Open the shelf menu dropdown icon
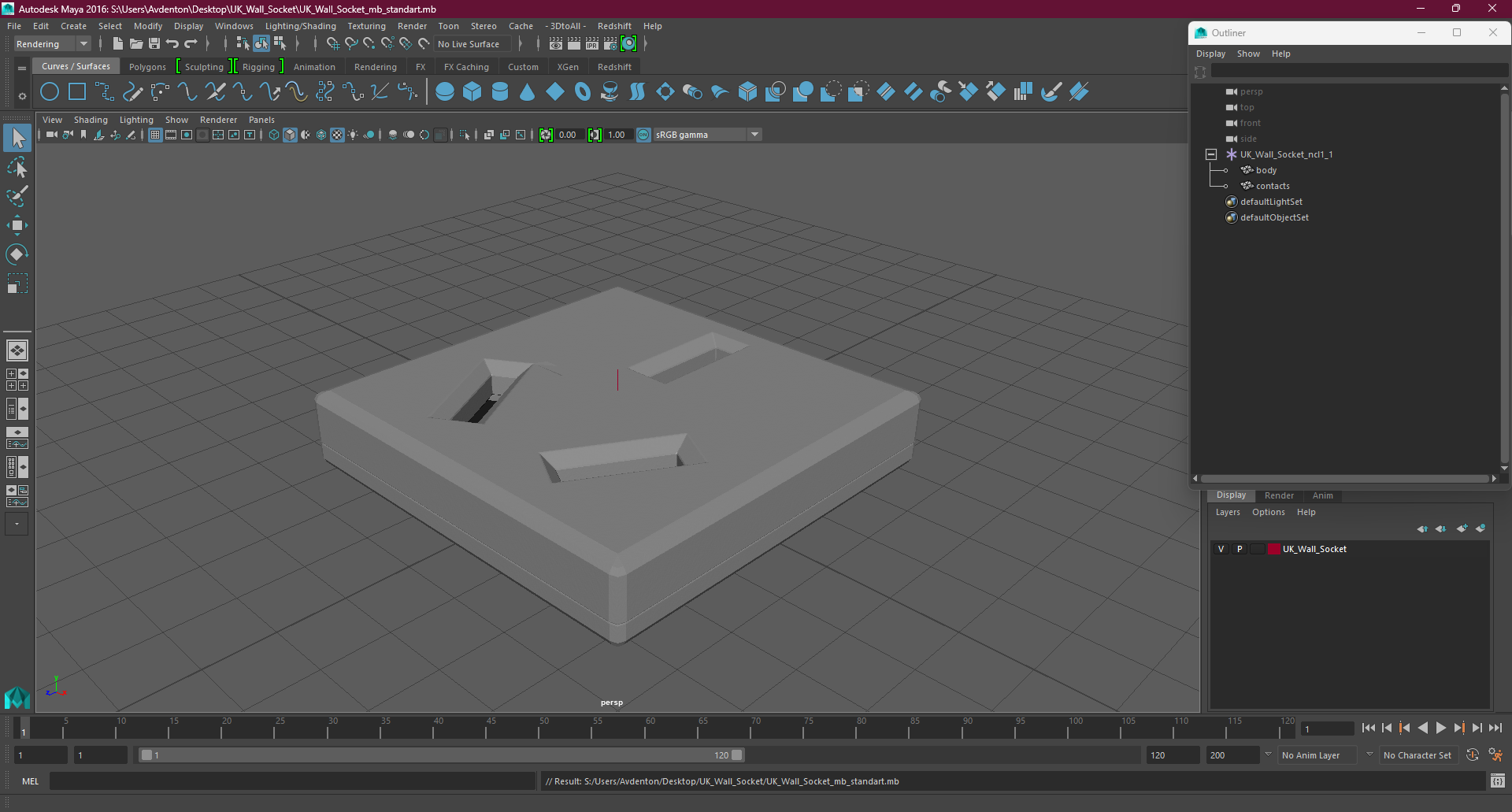Viewport: 1512px width, 812px height. click(22, 69)
